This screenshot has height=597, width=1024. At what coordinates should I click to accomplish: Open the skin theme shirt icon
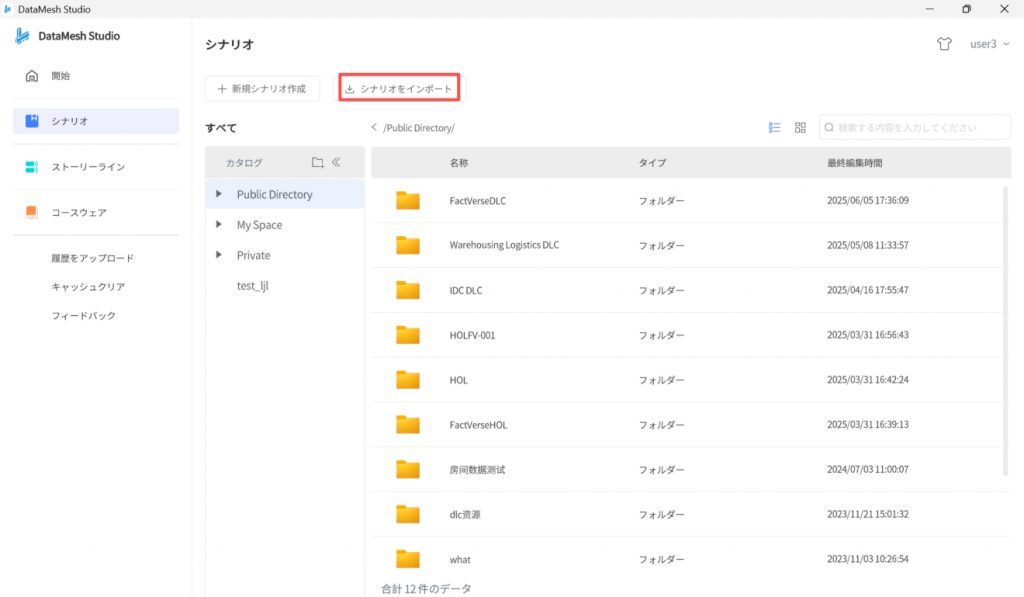944,44
